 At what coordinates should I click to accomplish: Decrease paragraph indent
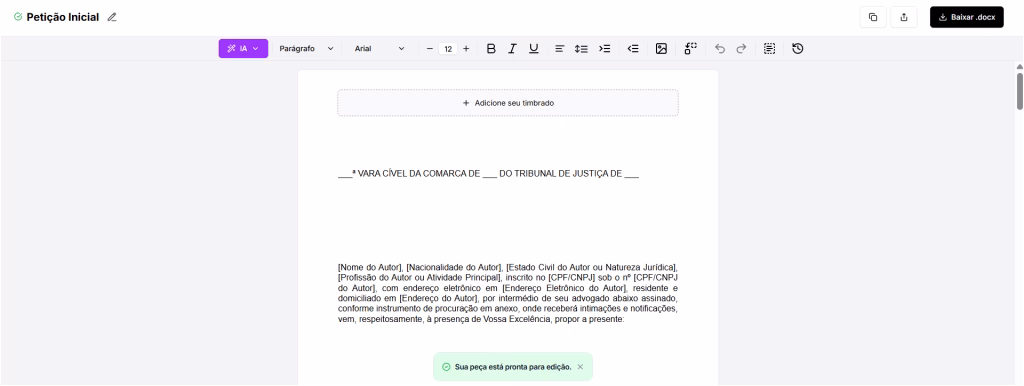pyautogui.click(x=633, y=48)
